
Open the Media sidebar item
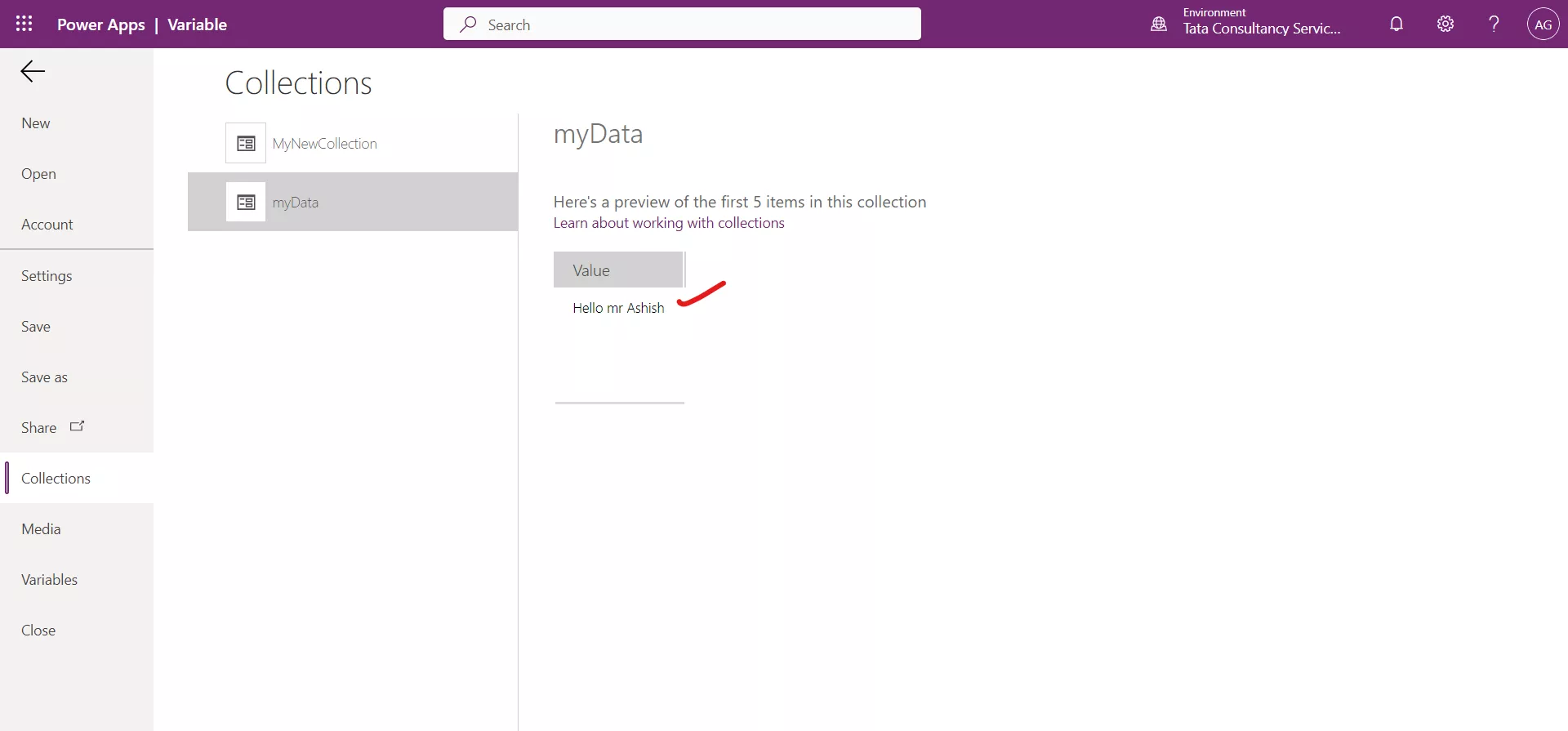[x=77, y=529]
